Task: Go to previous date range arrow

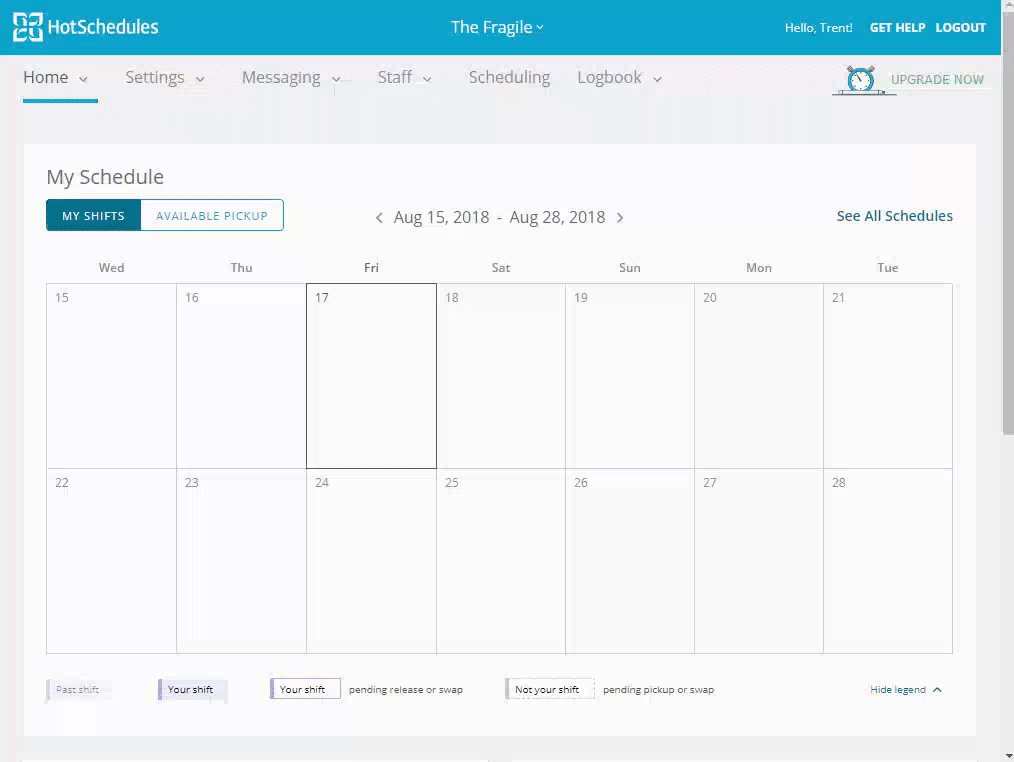Action: point(379,218)
